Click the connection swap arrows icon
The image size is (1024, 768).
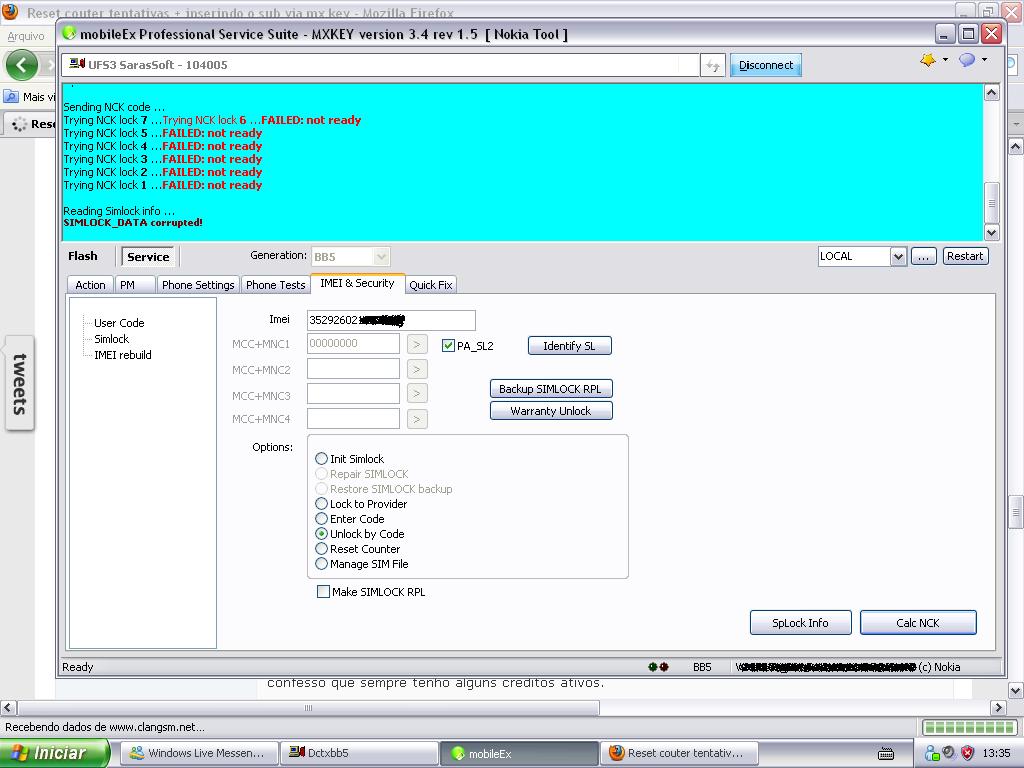[712, 65]
